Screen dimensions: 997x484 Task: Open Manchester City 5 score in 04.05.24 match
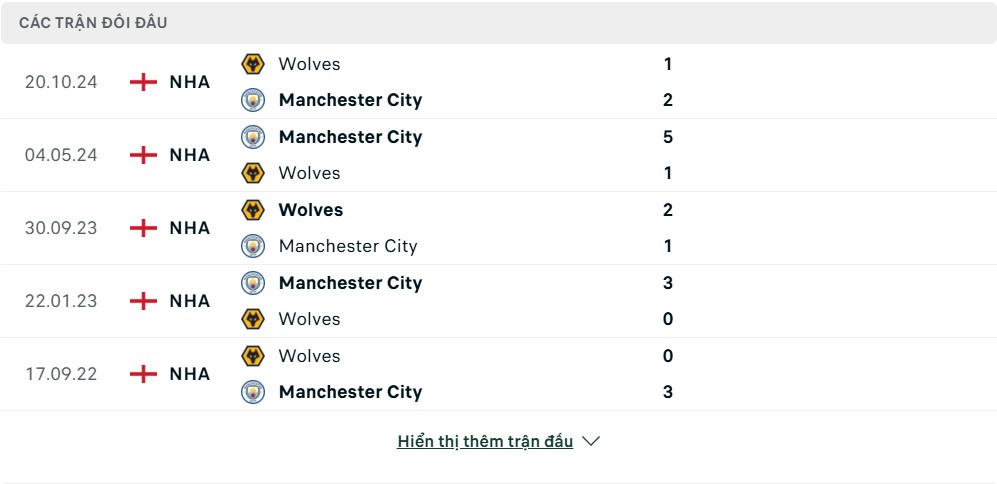click(668, 137)
